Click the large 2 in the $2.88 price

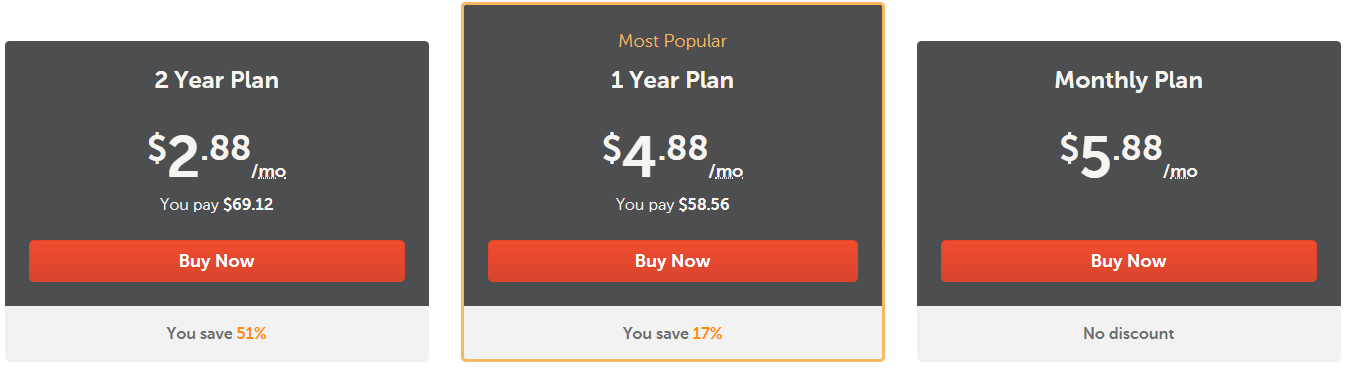point(184,157)
